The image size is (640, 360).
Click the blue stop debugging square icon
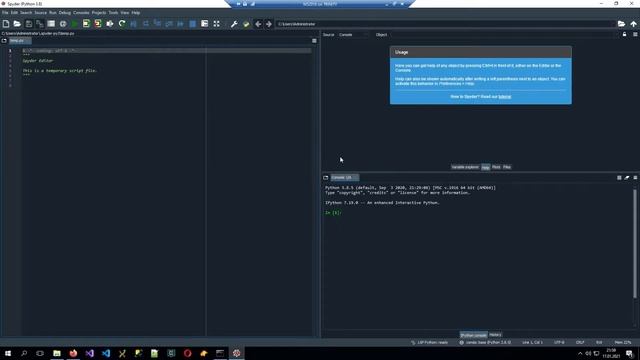click(193, 24)
